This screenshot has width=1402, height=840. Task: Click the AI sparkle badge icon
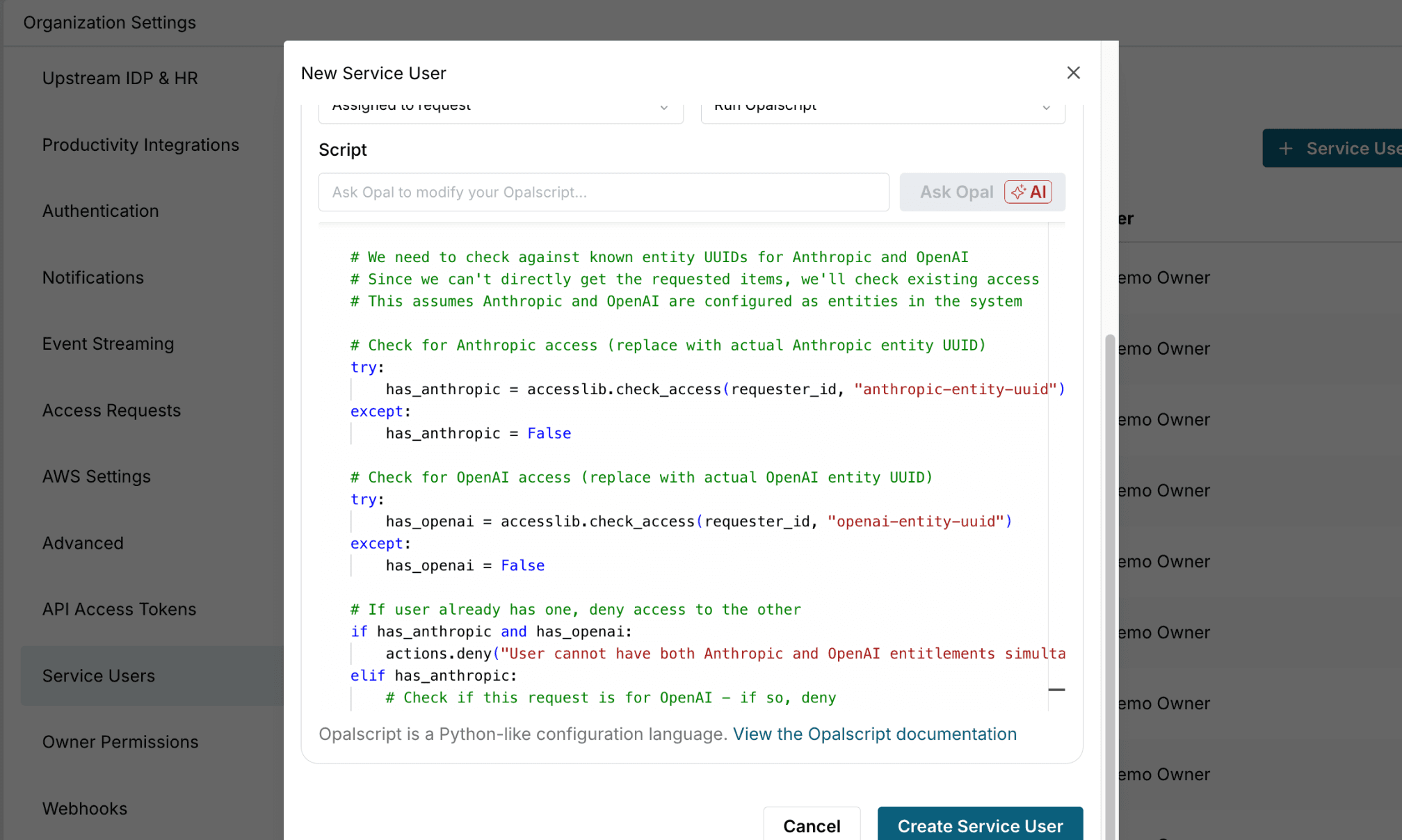click(x=1019, y=192)
